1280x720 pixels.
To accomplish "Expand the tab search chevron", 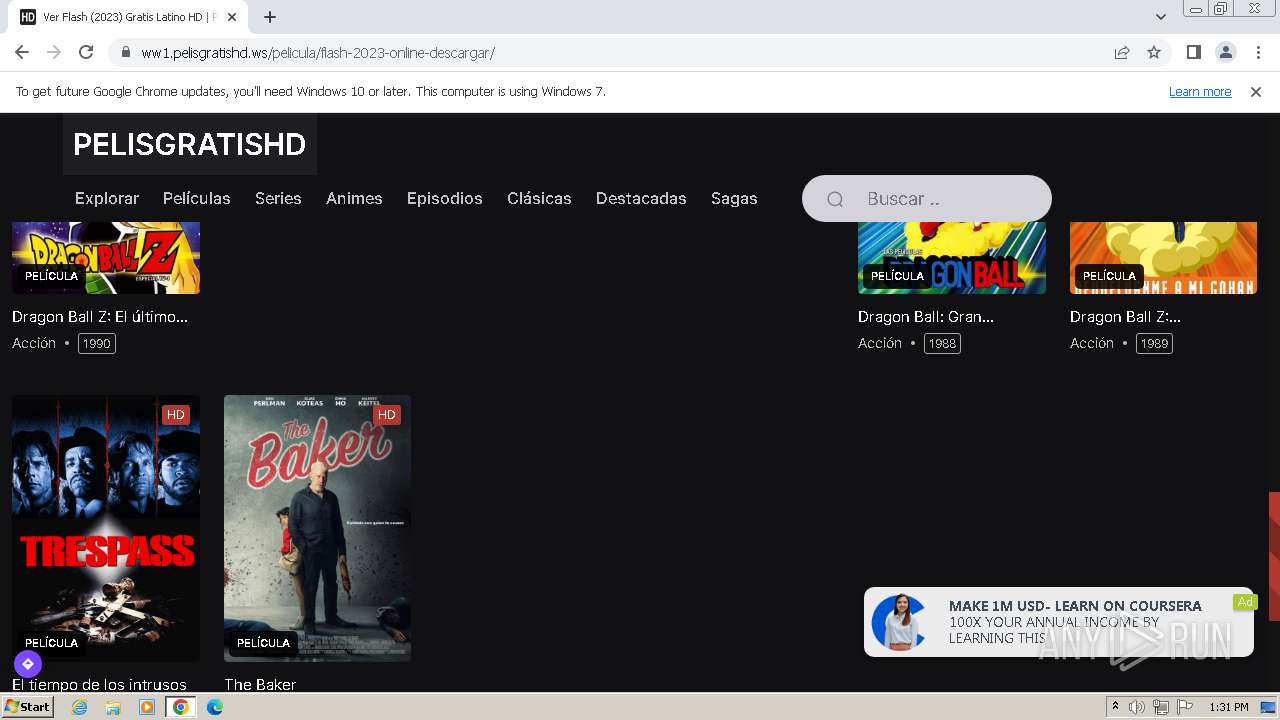I will pyautogui.click(x=1160, y=17).
